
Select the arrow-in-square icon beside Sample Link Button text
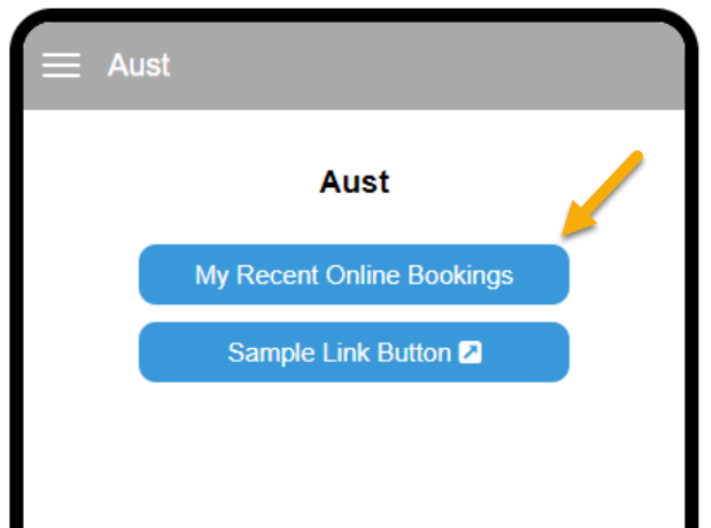point(470,352)
